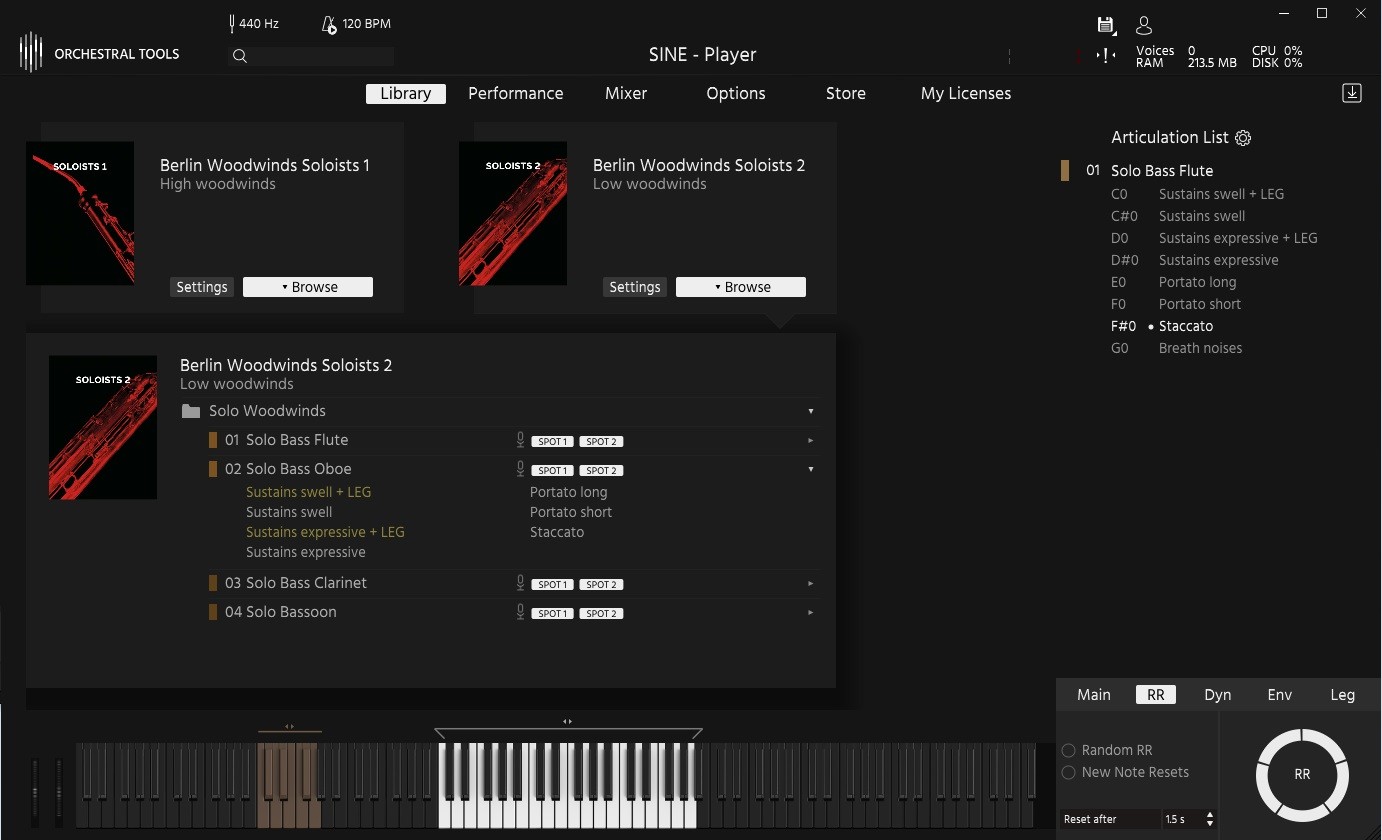Open the user account icon
The height and width of the screenshot is (840, 1382).
1144,26
